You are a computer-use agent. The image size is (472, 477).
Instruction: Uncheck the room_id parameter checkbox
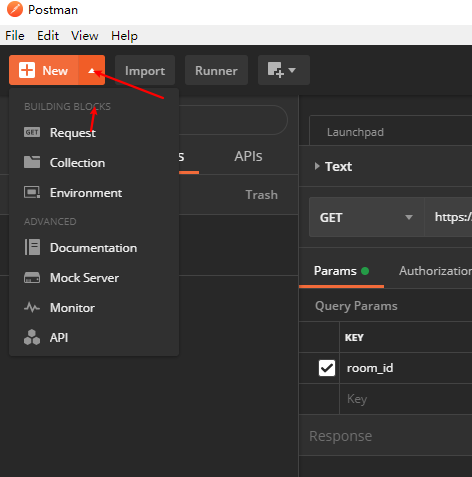[x=327, y=368]
